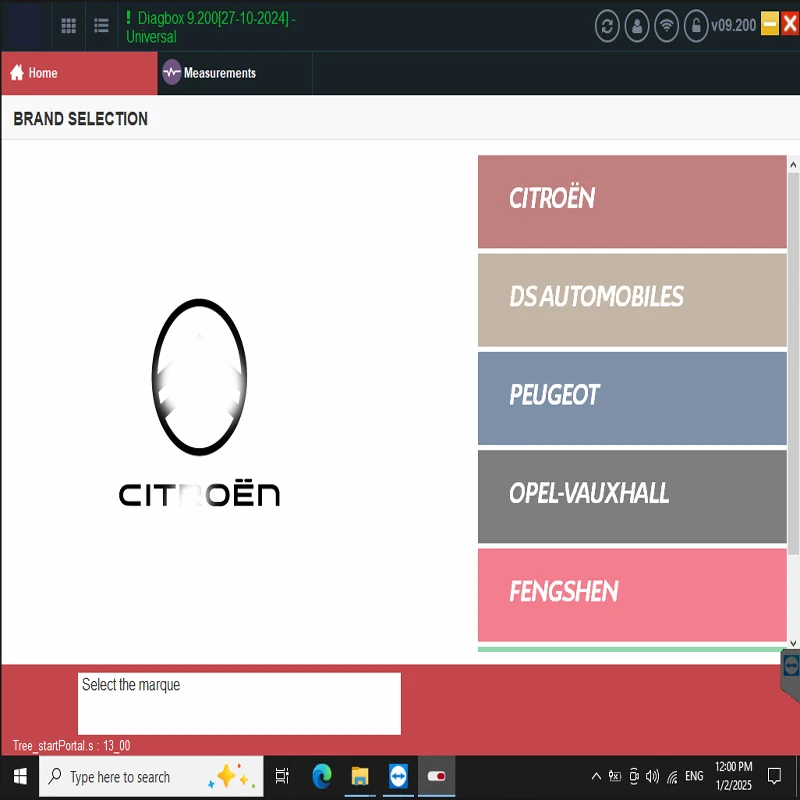Open the grid view icon in header
The width and height of the screenshot is (800, 800).
tap(68, 26)
